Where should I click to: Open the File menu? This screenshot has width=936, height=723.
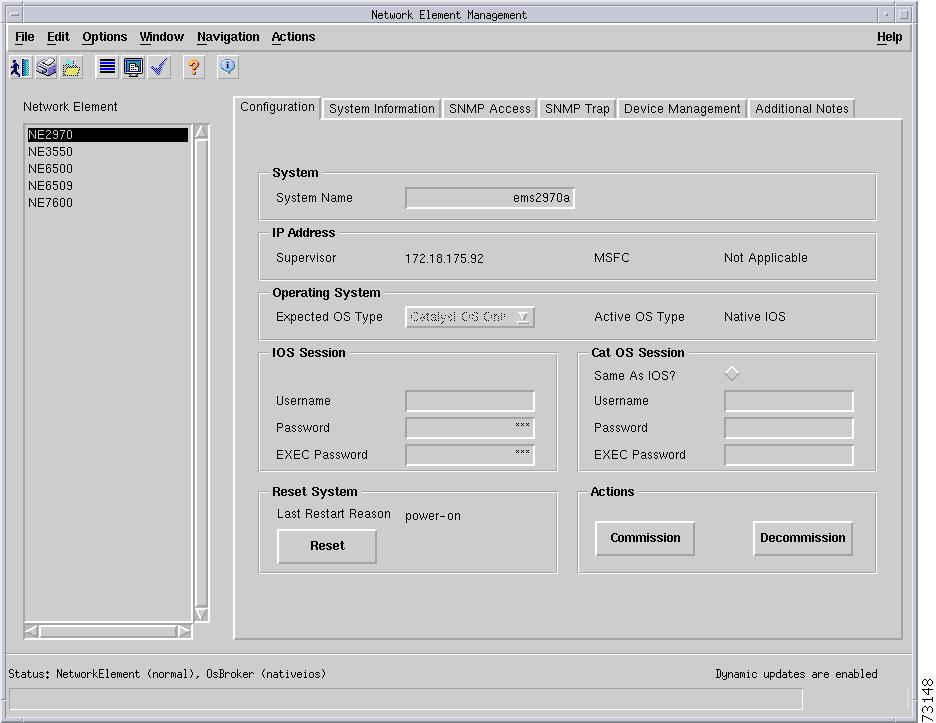[x=24, y=37]
